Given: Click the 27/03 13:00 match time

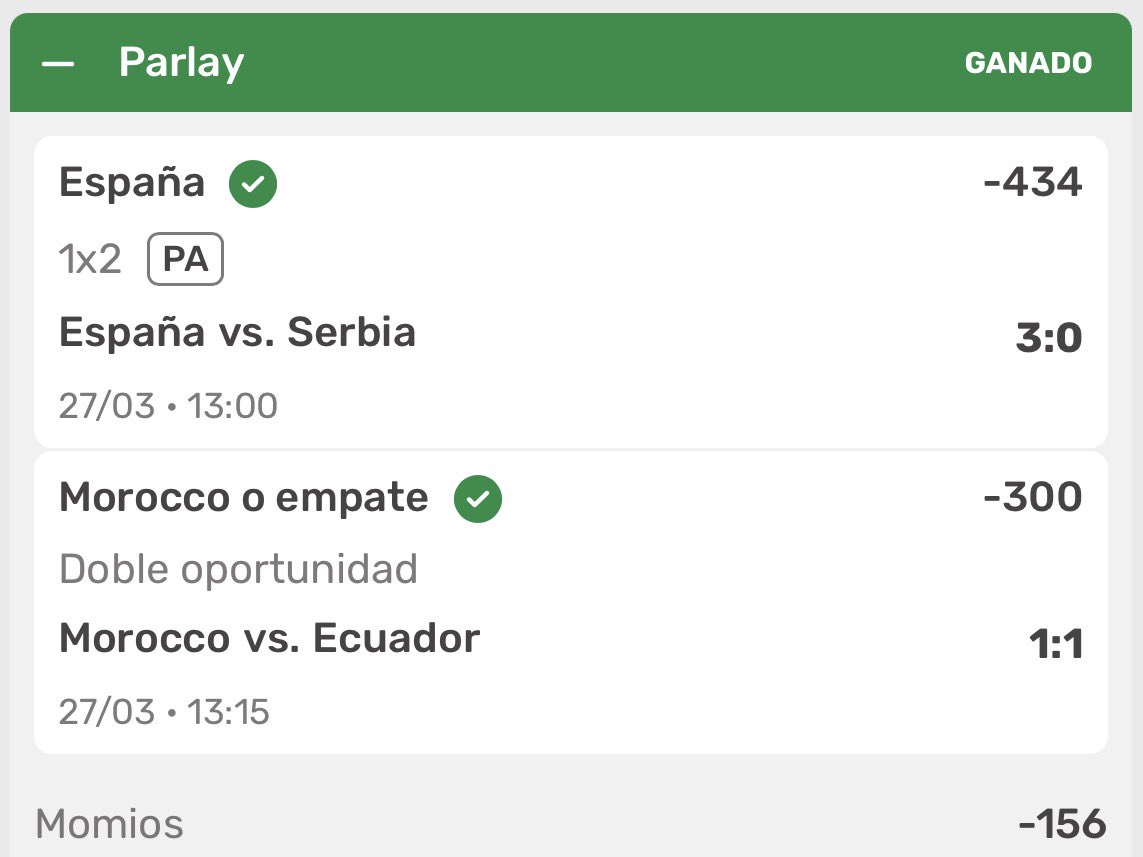Looking at the screenshot, I should (168, 405).
